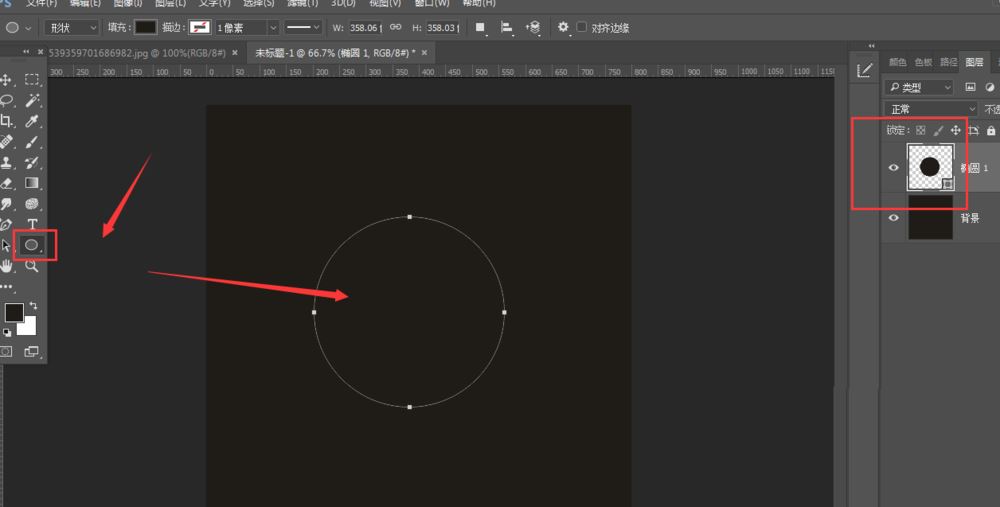Select the Type tool
The image size is (1000, 507).
32,224
